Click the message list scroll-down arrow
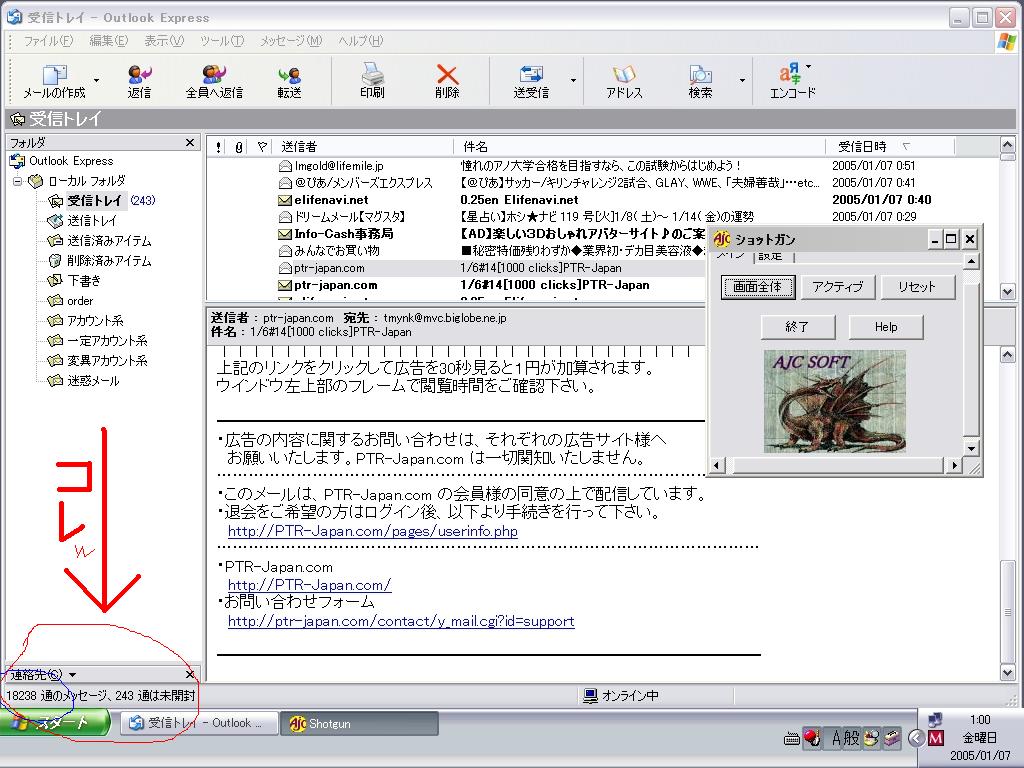The width and height of the screenshot is (1024, 768). point(1007,292)
